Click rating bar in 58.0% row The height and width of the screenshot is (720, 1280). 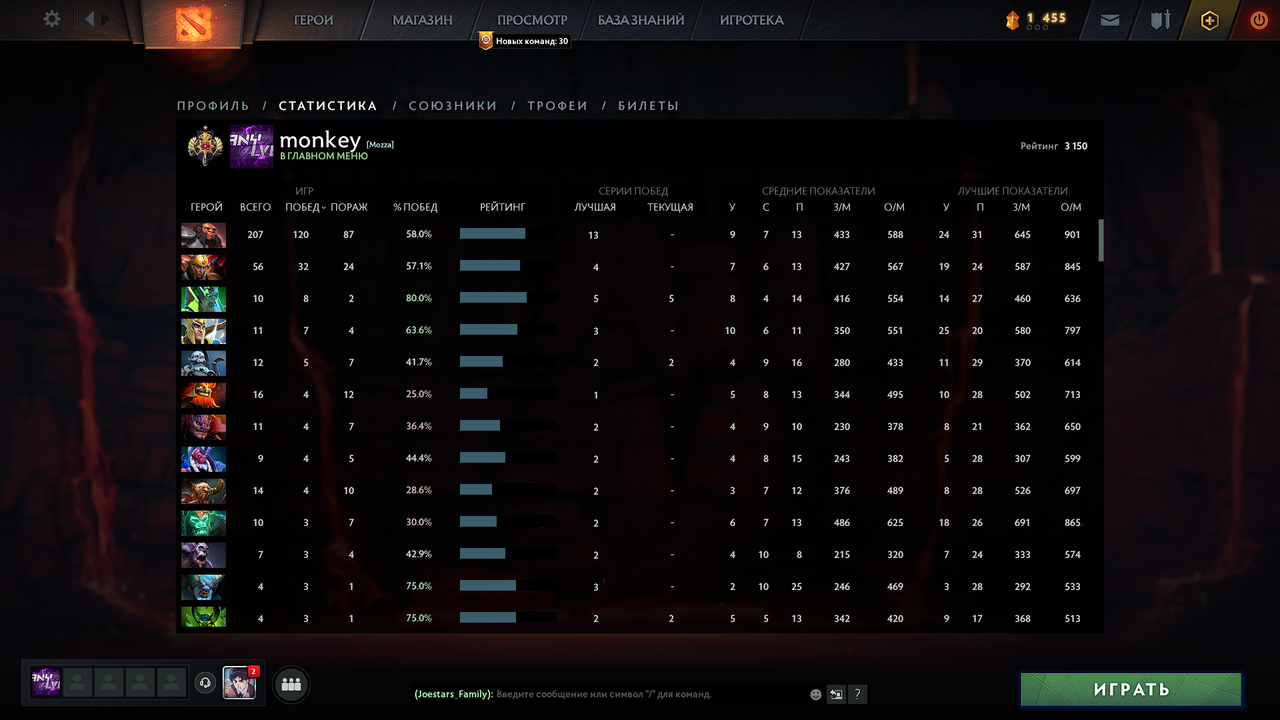click(507, 234)
